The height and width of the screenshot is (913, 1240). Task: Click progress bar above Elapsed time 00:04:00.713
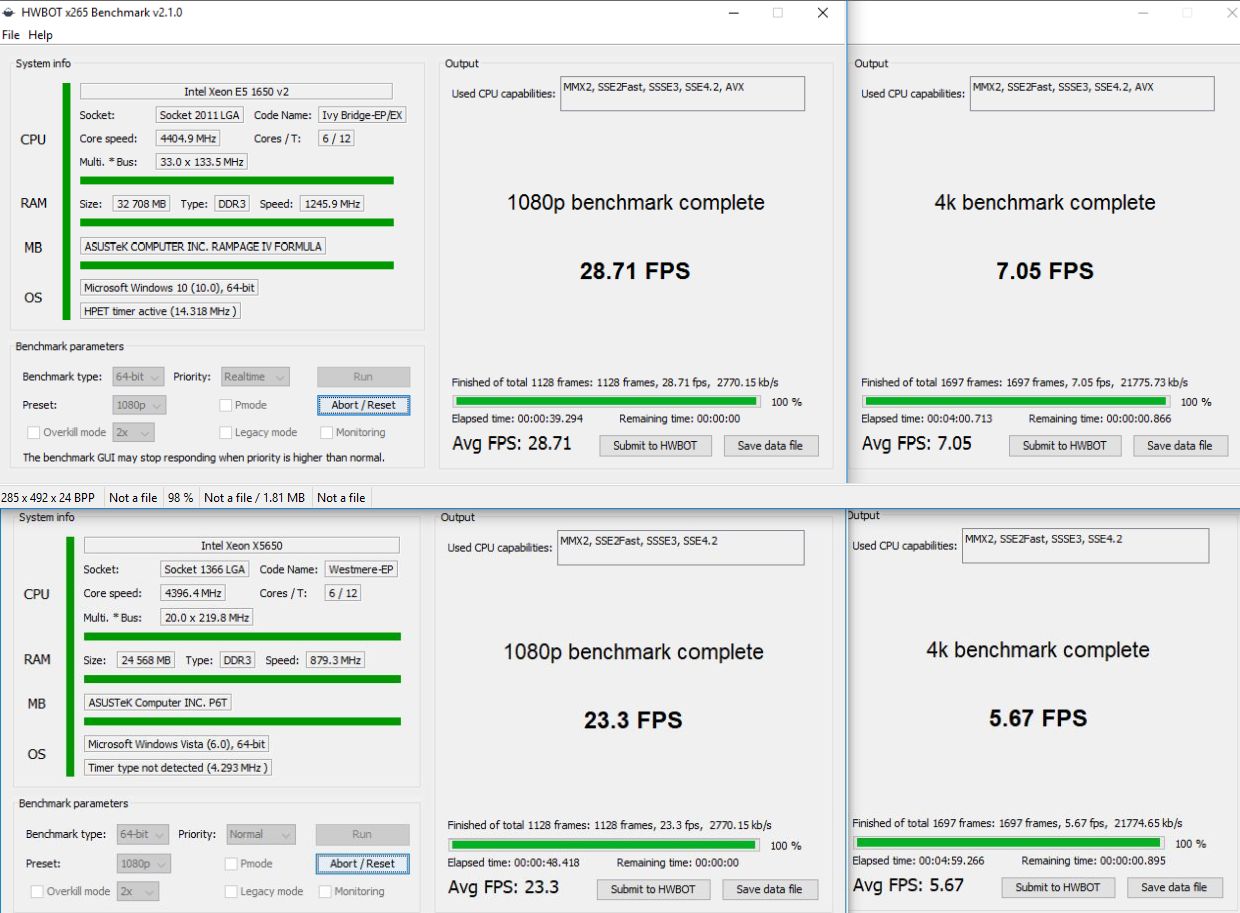pos(1015,401)
